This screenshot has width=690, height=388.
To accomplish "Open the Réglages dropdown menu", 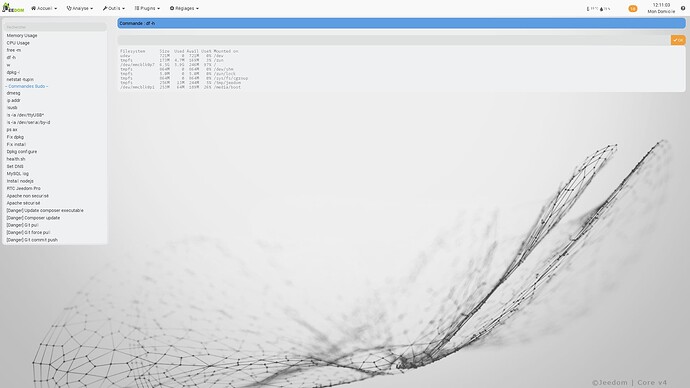I will click(x=184, y=8).
